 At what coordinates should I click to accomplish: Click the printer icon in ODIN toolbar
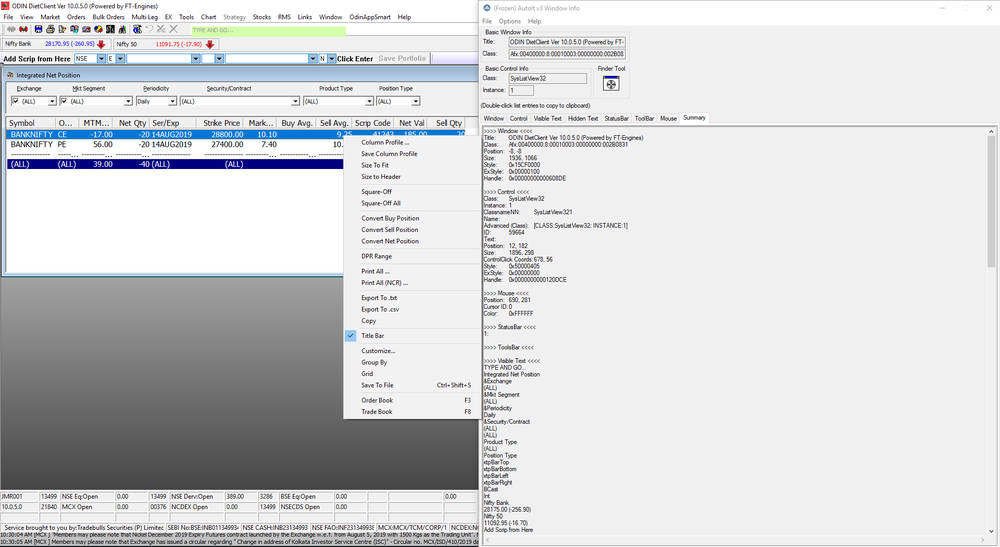tap(50, 29)
